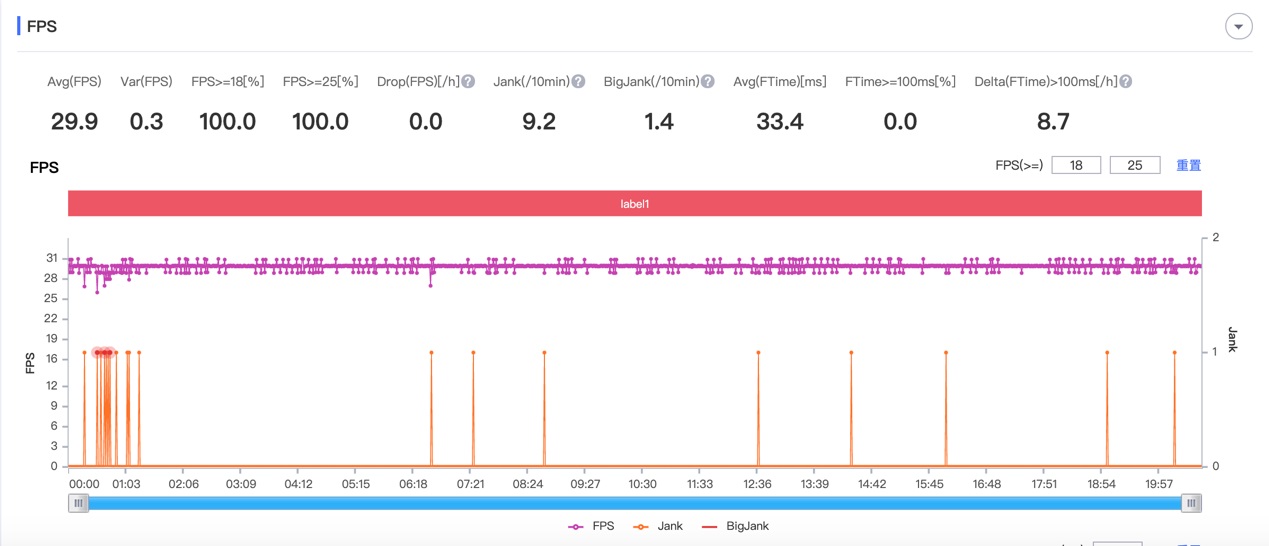Toggle the BigJank series in the legend
Viewport: 1269px width, 546px height.
click(735, 526)
